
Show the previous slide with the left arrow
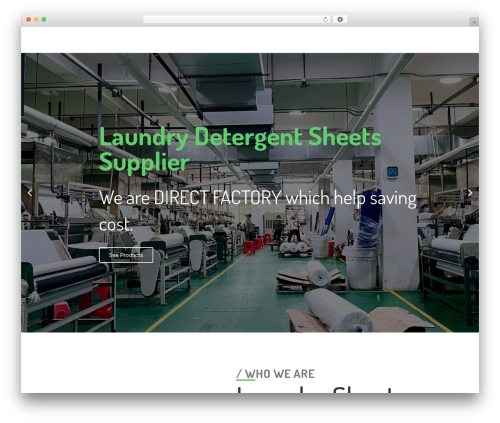pos(30,193)
